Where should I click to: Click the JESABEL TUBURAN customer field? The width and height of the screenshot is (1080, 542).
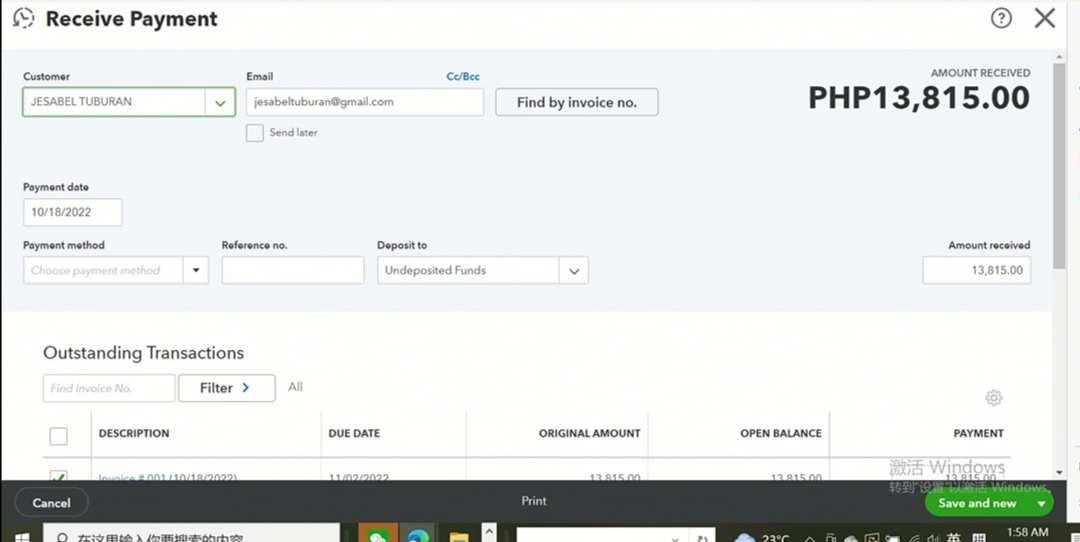click(x=114, y=102)
